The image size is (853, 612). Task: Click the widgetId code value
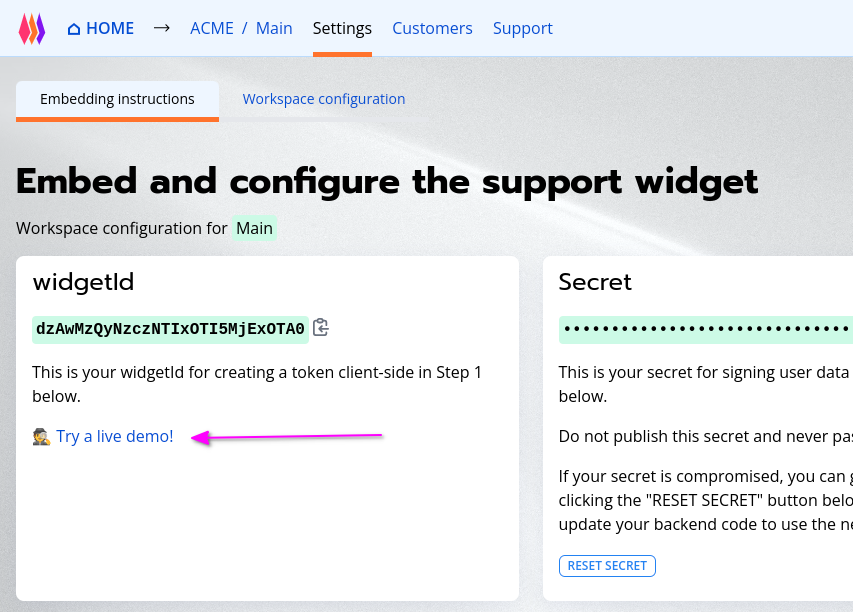[x=170, y=329]
